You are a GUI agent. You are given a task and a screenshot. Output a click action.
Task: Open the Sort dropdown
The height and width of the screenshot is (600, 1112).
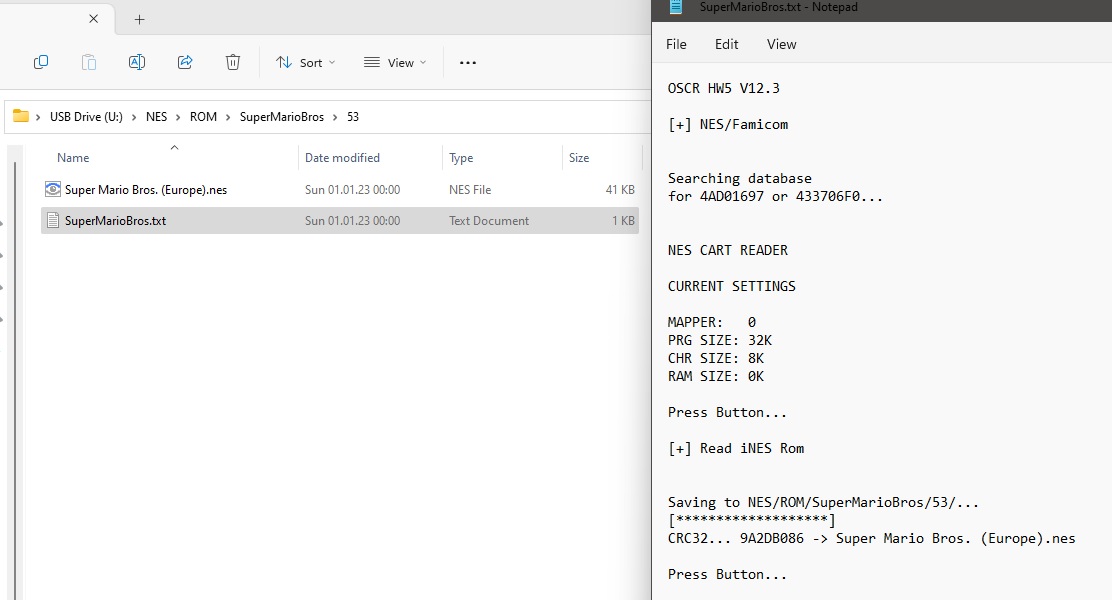(306, 62)
